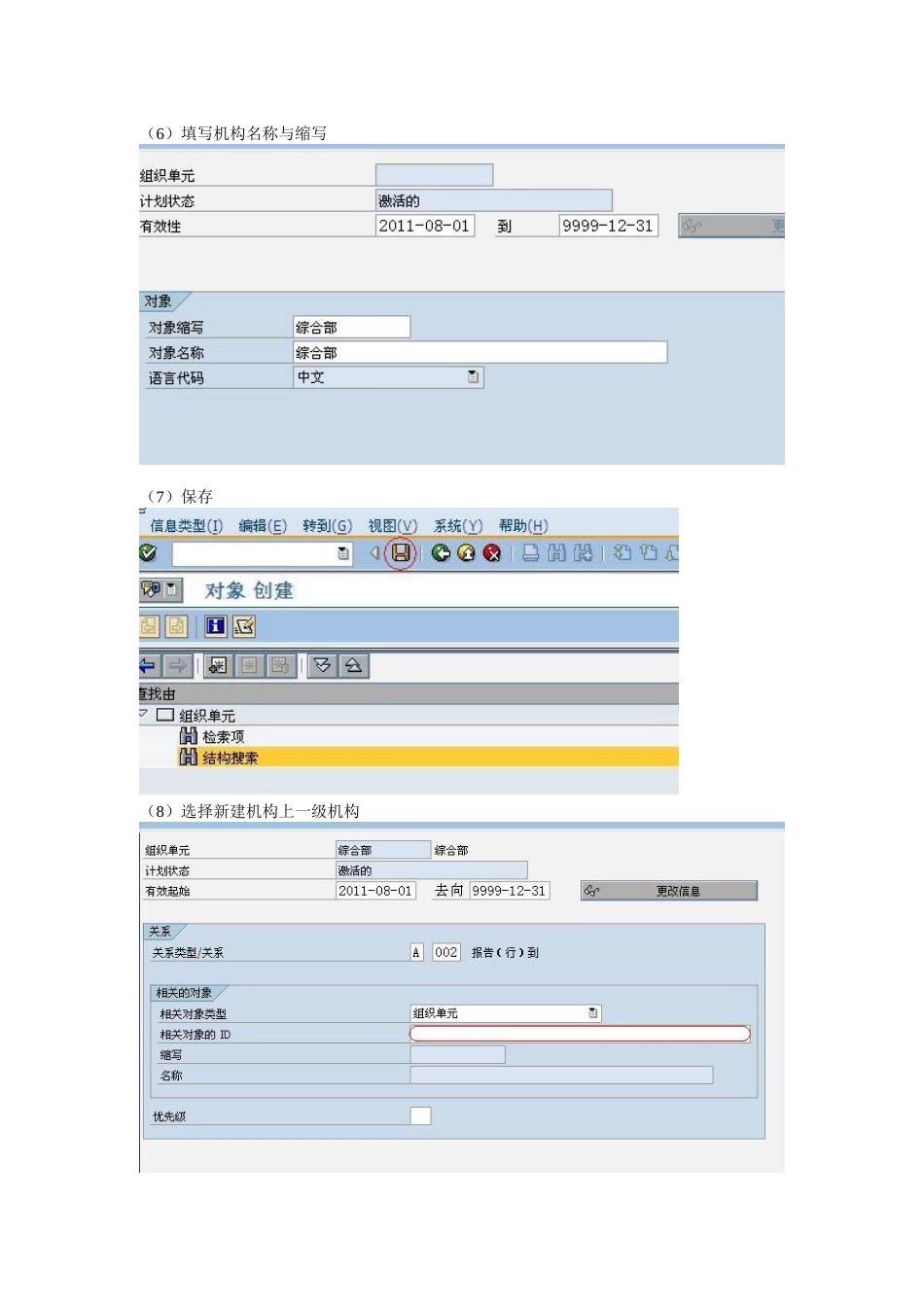
Task: Click the expand-all down triangle icon
Action: click(x=323, y=666)
